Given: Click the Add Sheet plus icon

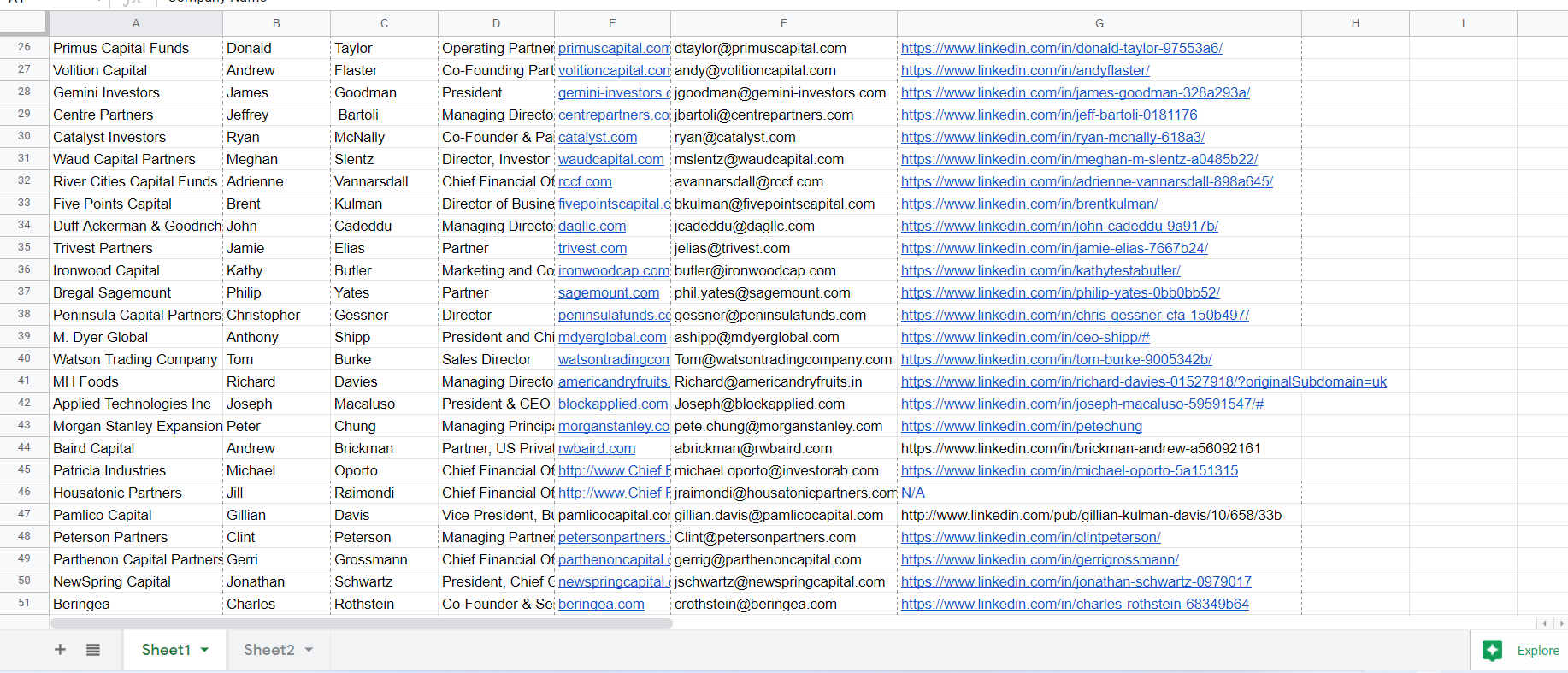Looking at the screenshot, I should click(x=60, y=650).
